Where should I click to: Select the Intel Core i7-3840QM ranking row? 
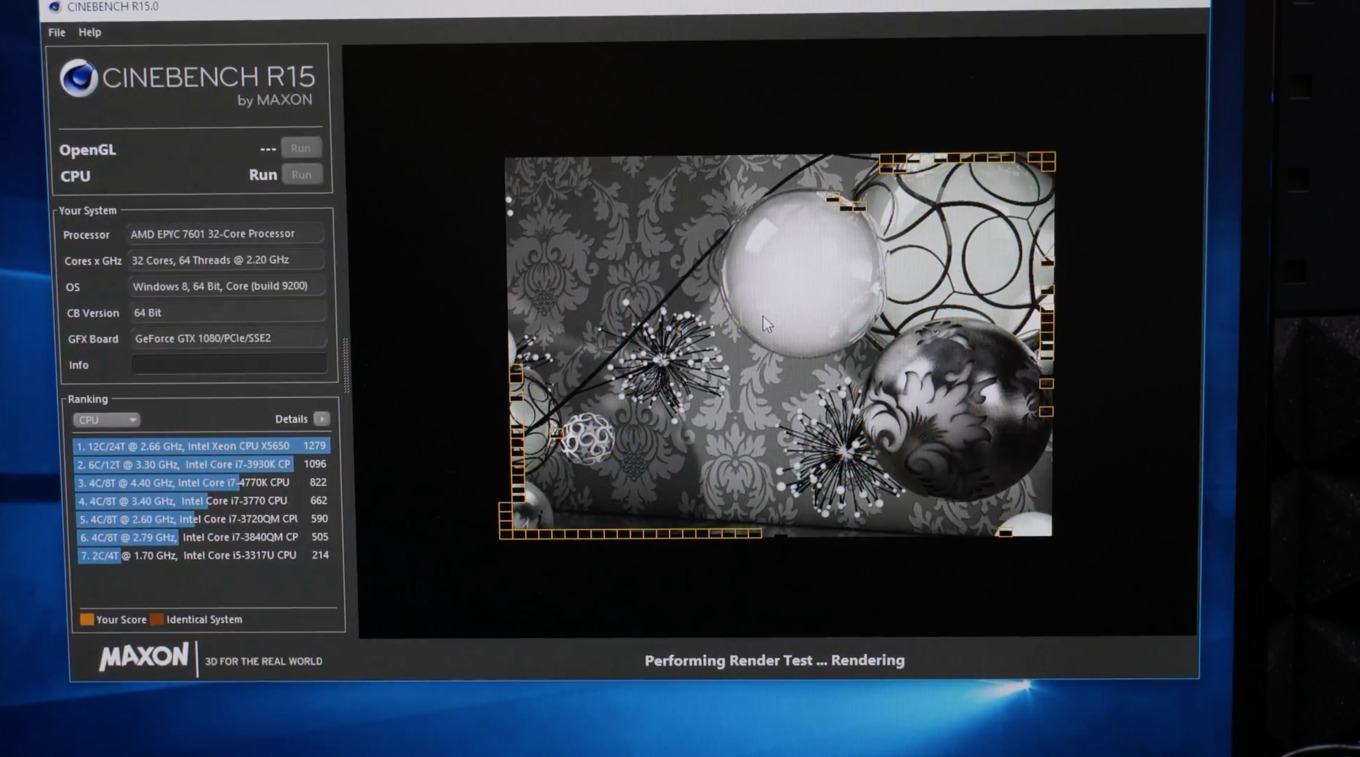tap(202, 537)
